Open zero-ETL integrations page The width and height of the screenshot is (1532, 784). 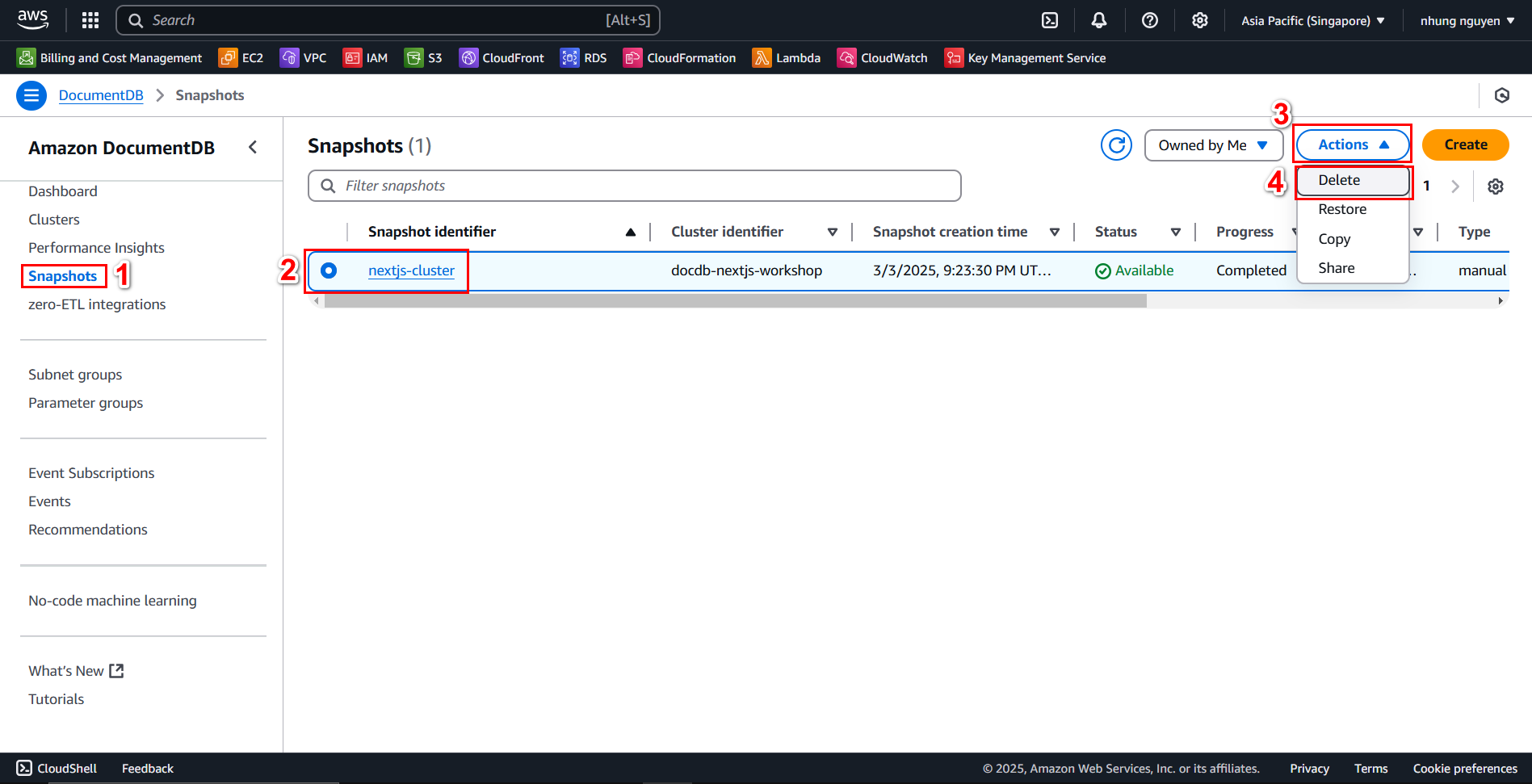tap(97, 304)
